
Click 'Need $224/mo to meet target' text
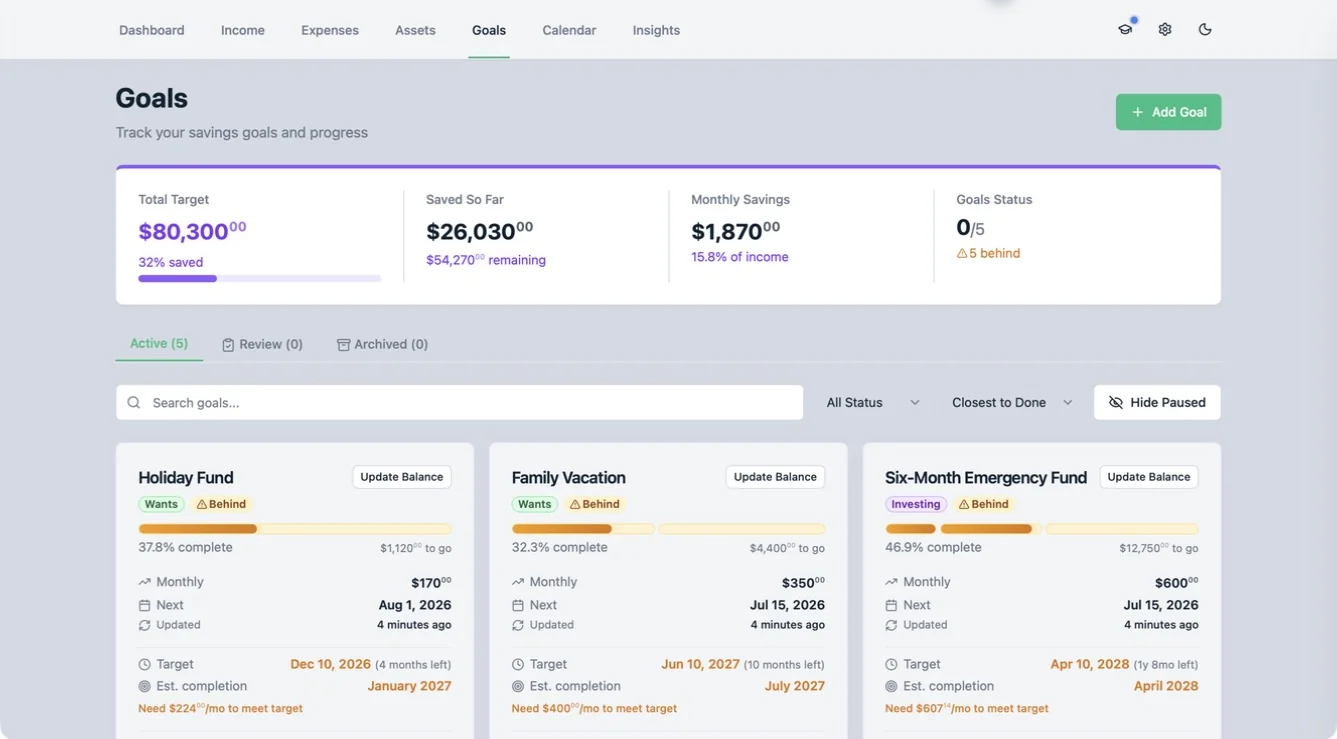[x=220, y=708]
